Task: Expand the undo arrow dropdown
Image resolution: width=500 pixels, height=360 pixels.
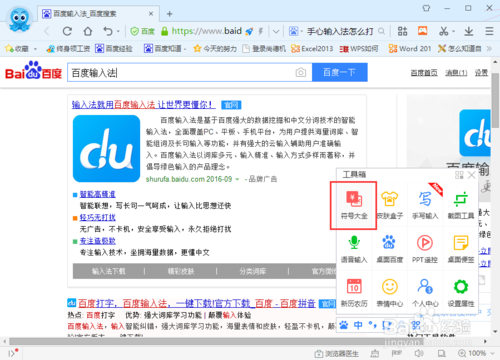Action: [118, 32]
